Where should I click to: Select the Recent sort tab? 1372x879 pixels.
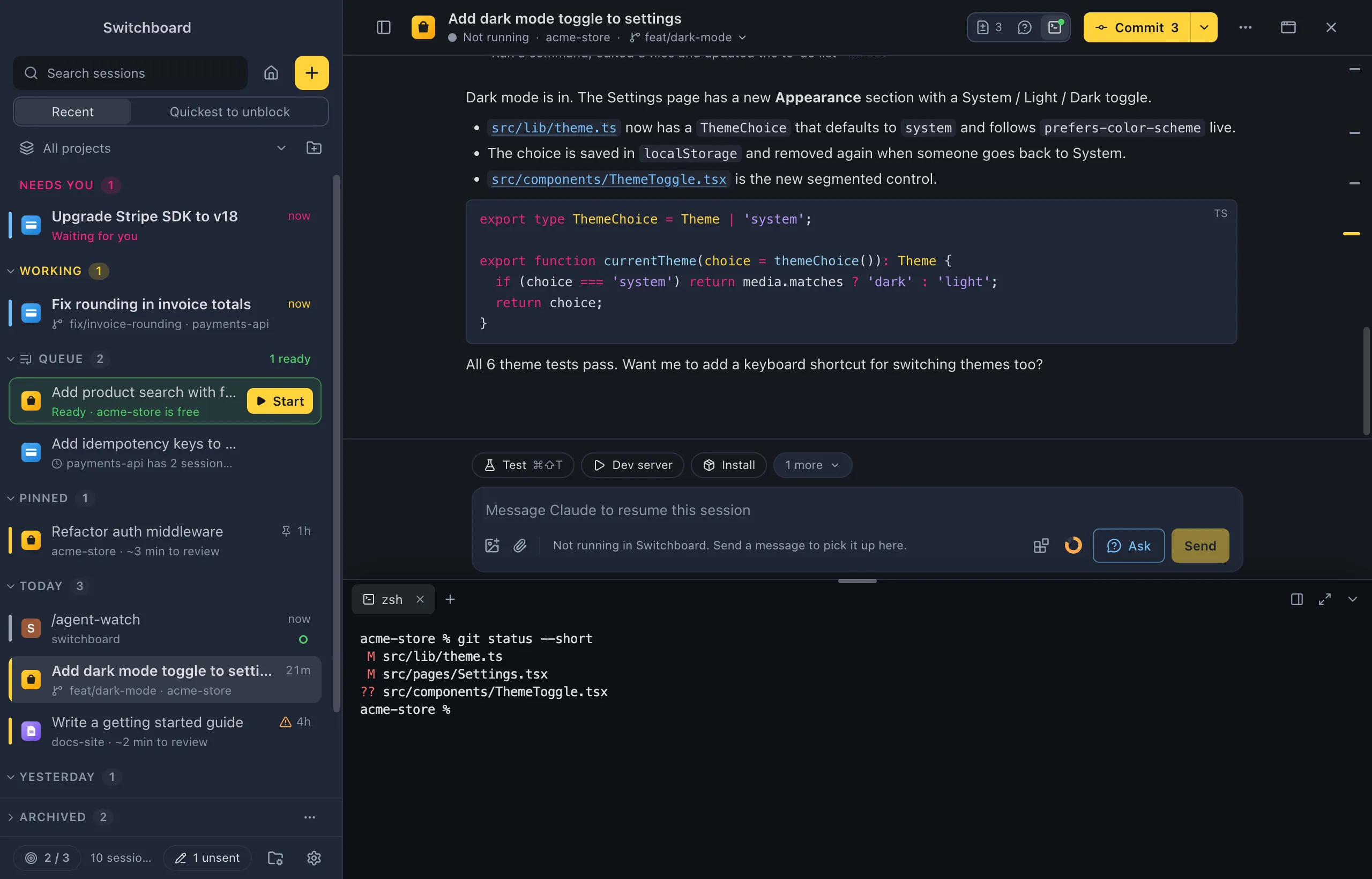point(72,112)
